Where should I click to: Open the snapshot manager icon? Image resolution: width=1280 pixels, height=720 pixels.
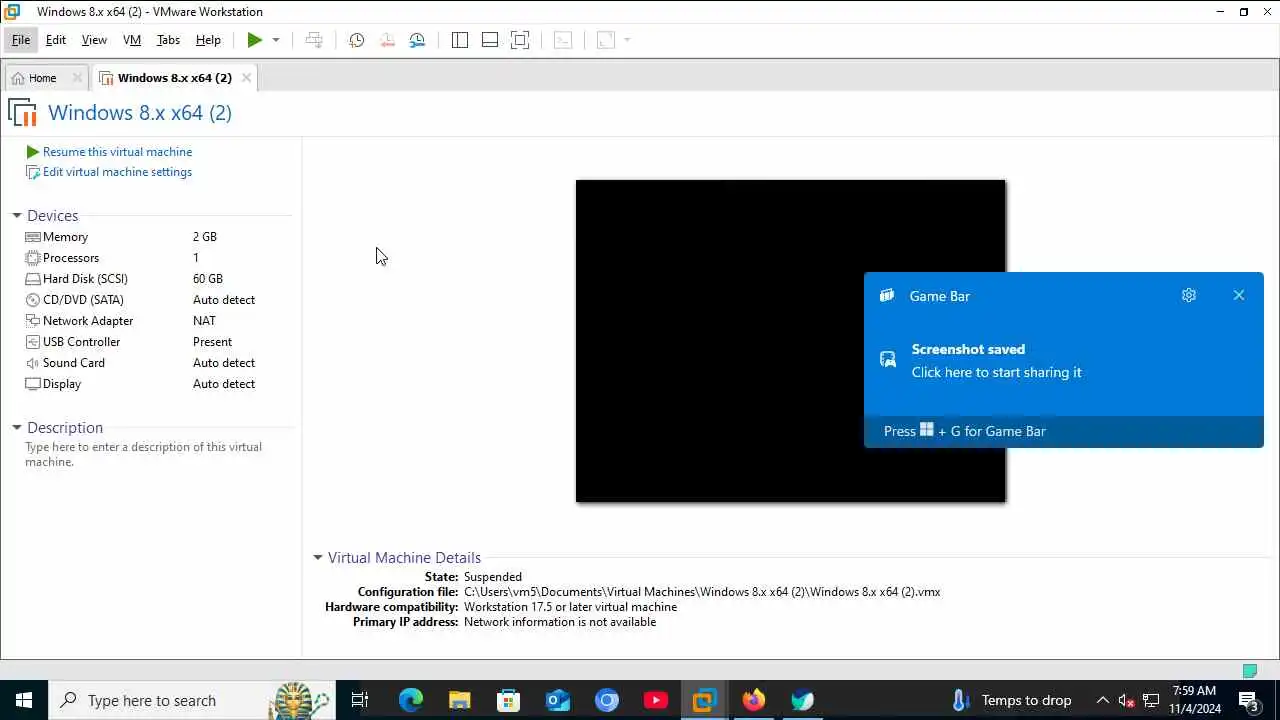click(417, 40)
